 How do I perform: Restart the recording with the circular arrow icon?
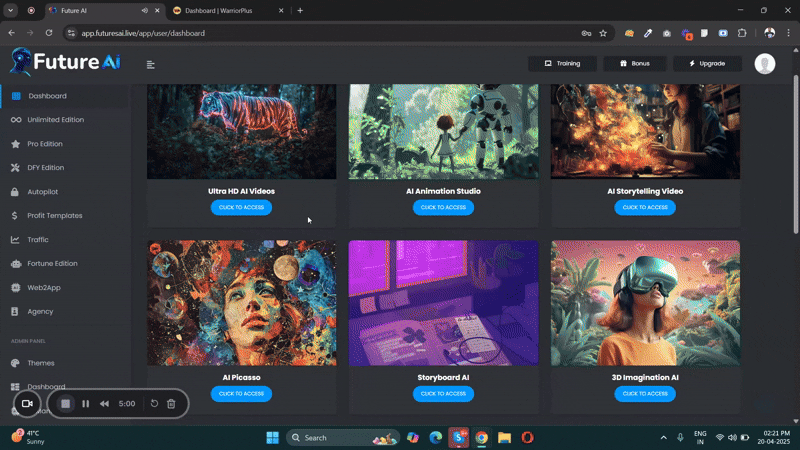tap(154, 404)
